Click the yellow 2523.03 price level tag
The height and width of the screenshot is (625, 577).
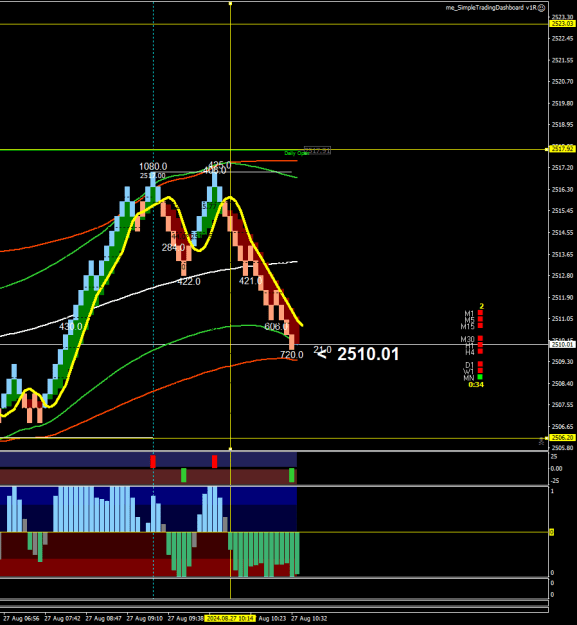coord(562,24)
